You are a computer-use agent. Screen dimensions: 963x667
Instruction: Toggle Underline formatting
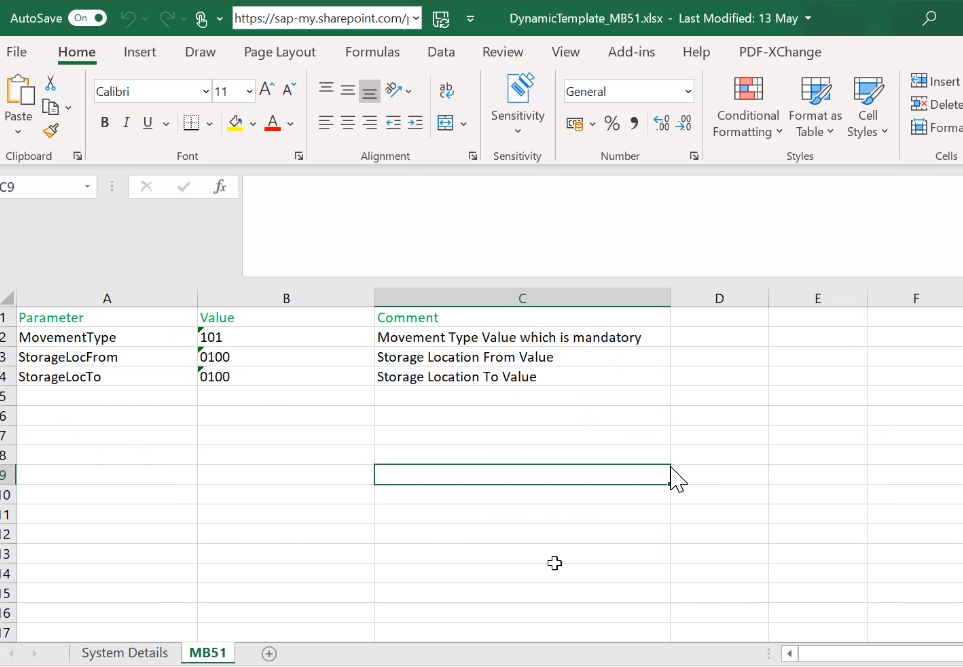147,123
